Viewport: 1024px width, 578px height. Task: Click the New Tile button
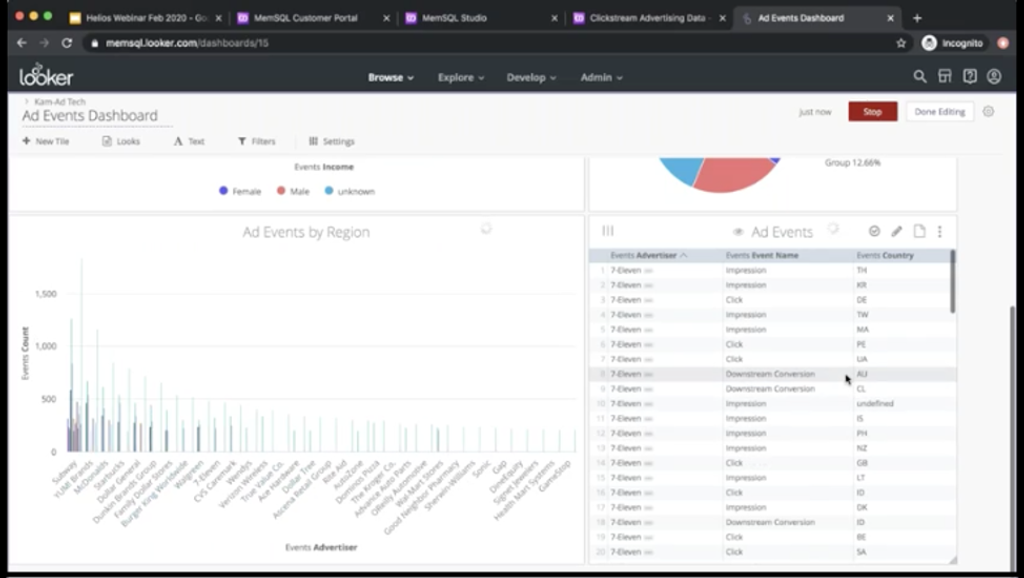46,141
